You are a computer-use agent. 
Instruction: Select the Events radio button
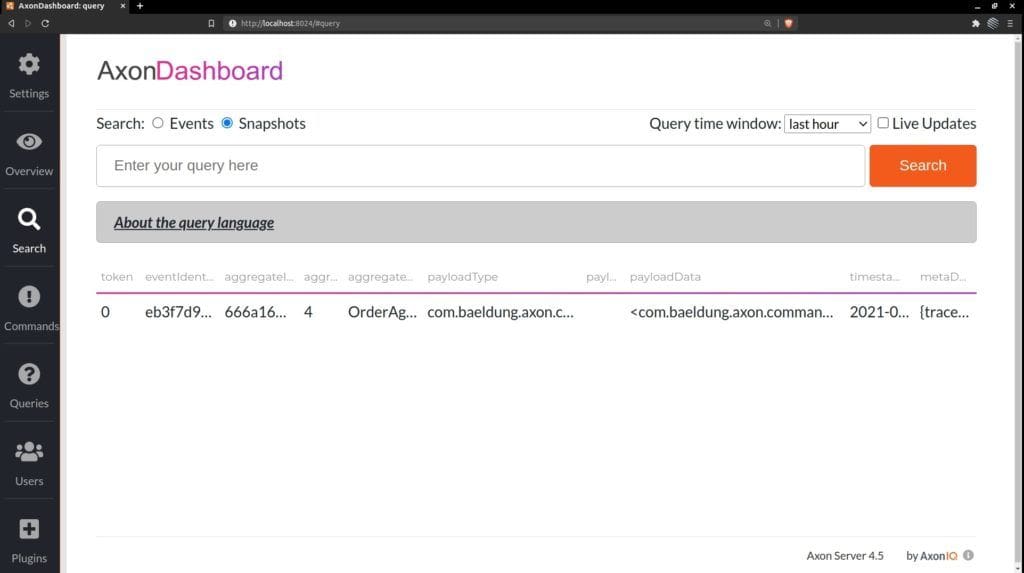click(157, 123)
